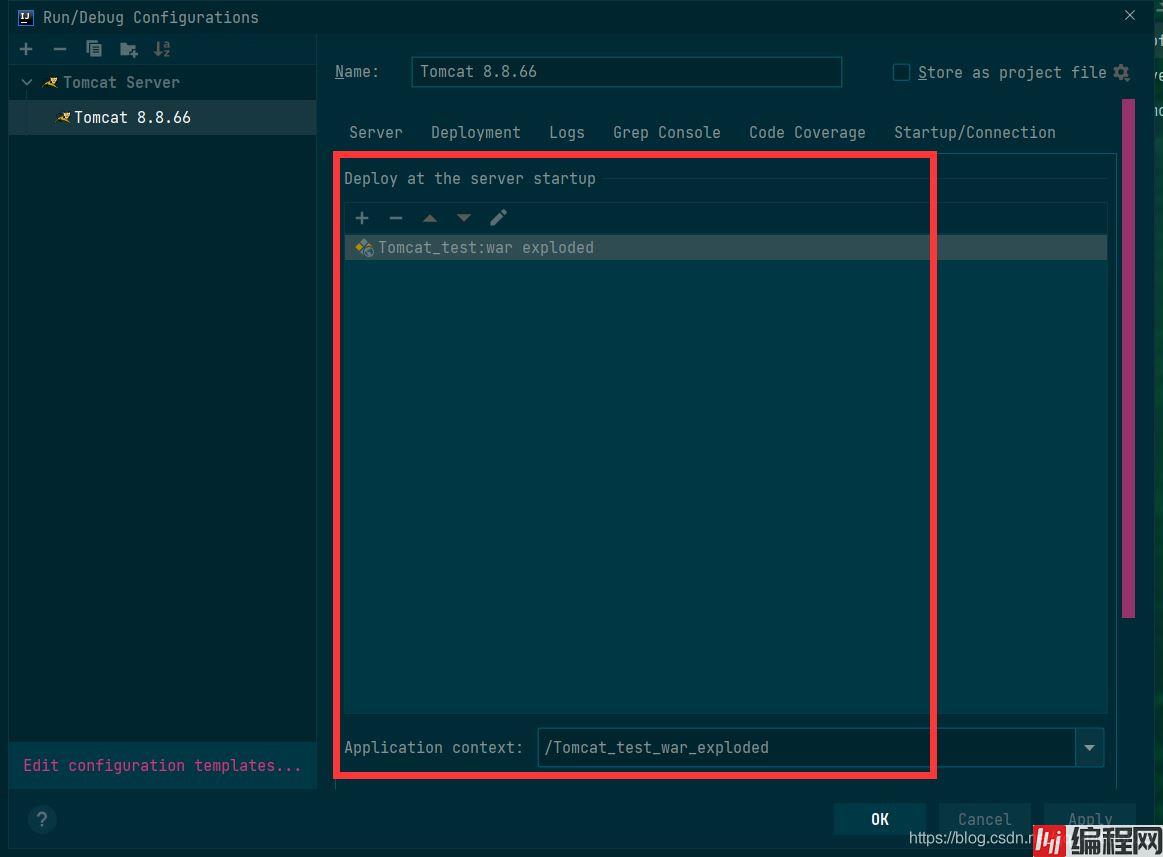Click the Name input field

click(626, 72)
